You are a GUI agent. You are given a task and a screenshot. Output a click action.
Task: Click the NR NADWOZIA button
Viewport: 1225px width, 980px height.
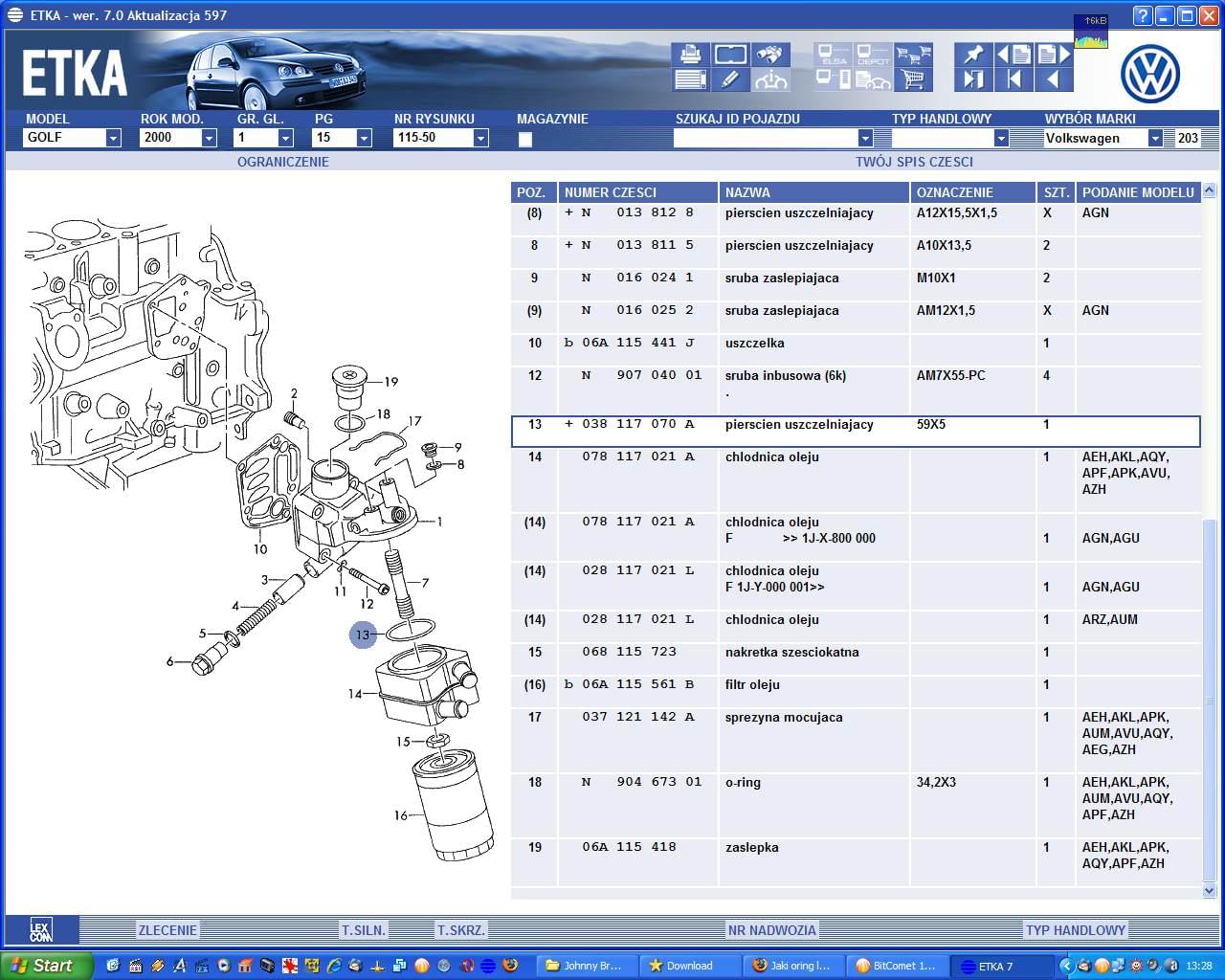[x=771, y=930]
